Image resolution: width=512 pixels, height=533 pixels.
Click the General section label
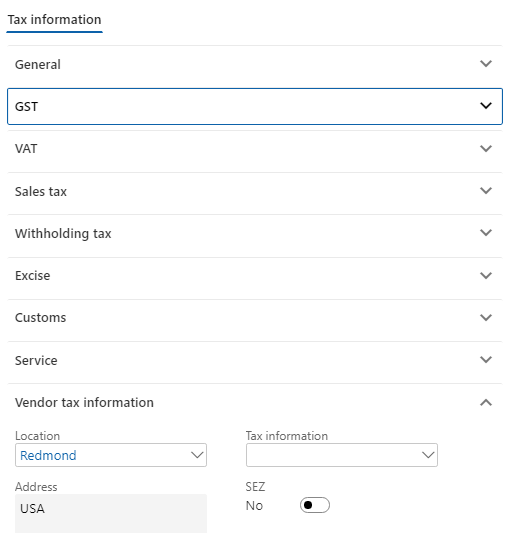pos(38,65)
